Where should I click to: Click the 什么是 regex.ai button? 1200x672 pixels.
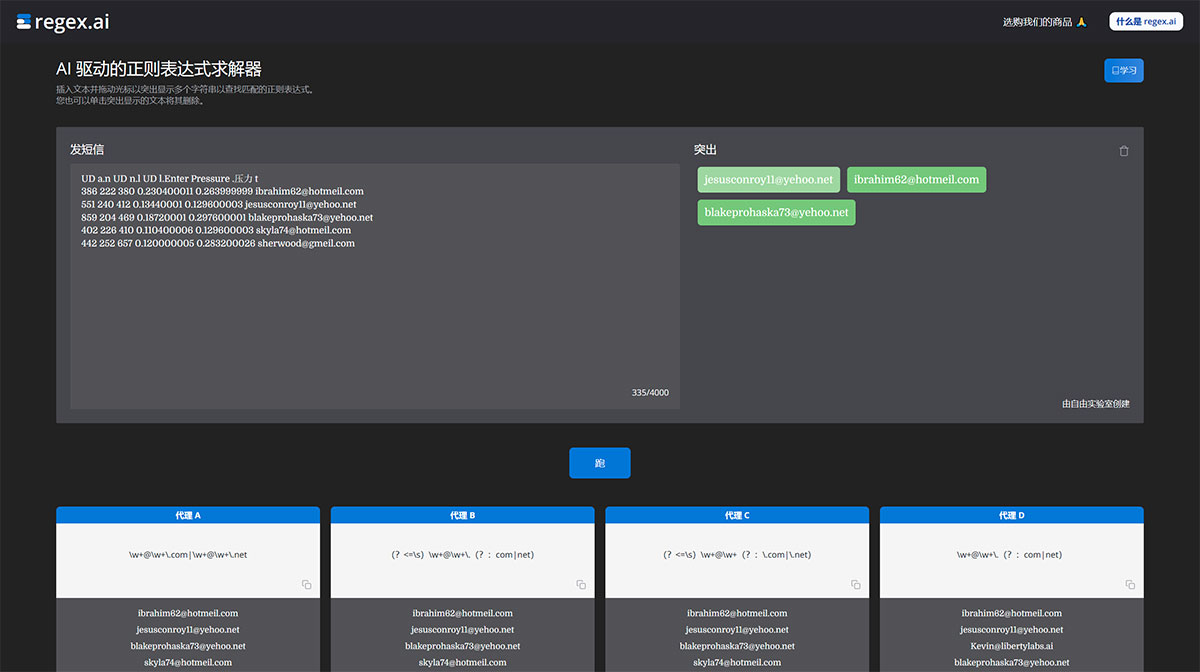pyautogui.click(x=1145, y=21)
